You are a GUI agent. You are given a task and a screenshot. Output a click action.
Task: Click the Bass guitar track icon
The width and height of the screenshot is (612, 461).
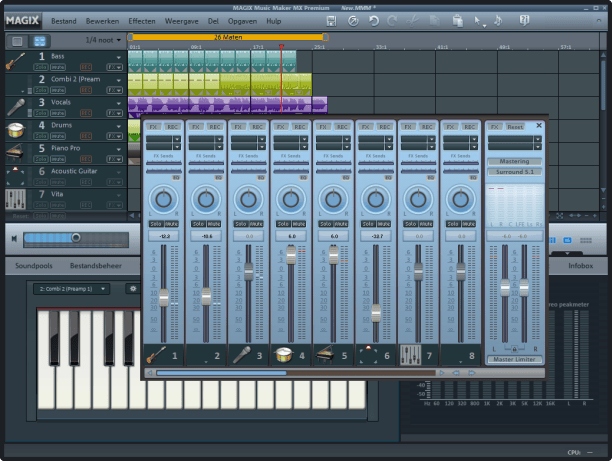(16, 60)
